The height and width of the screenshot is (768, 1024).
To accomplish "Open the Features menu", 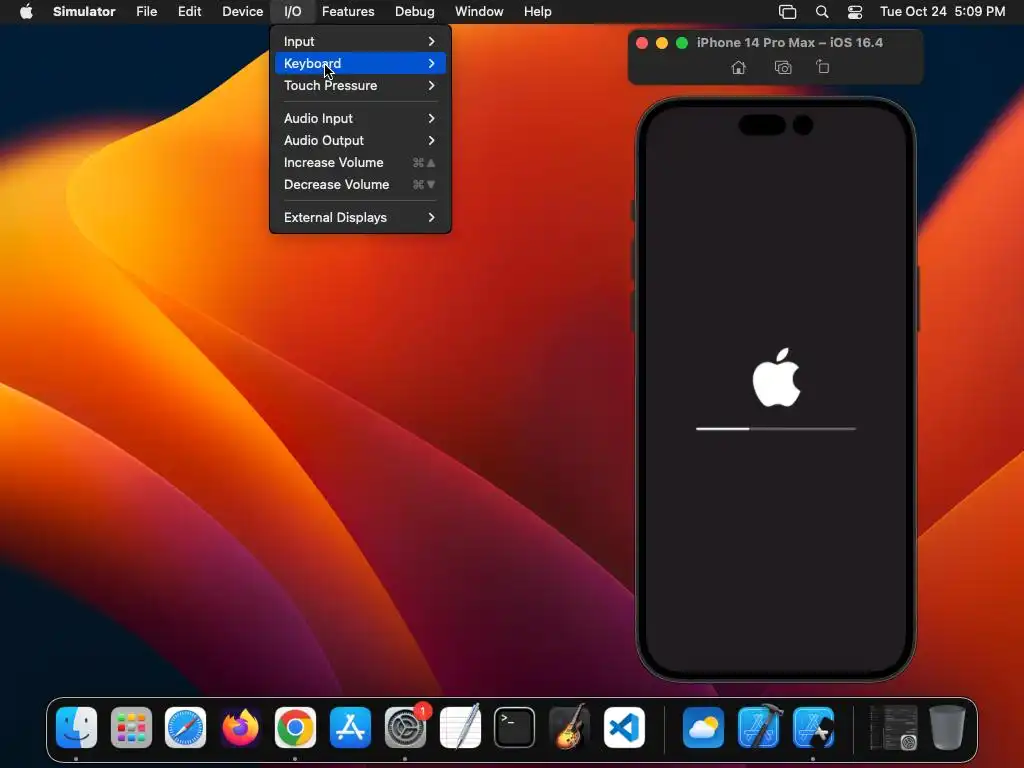I will (x=348, y=12).
